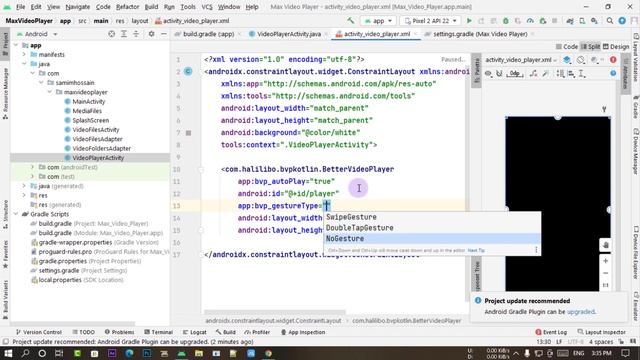Open the Terminal tool window
The image size is (640, 360).
(x=158, y=332)
